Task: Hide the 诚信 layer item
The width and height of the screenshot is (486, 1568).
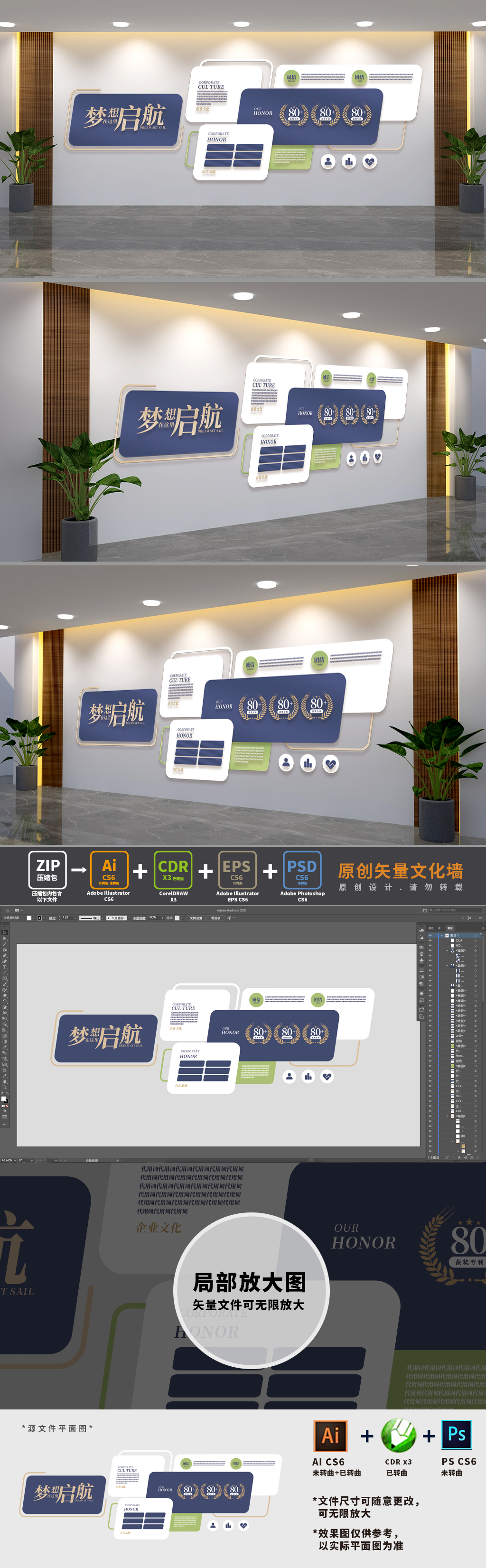Action: tap(430, 1061)
